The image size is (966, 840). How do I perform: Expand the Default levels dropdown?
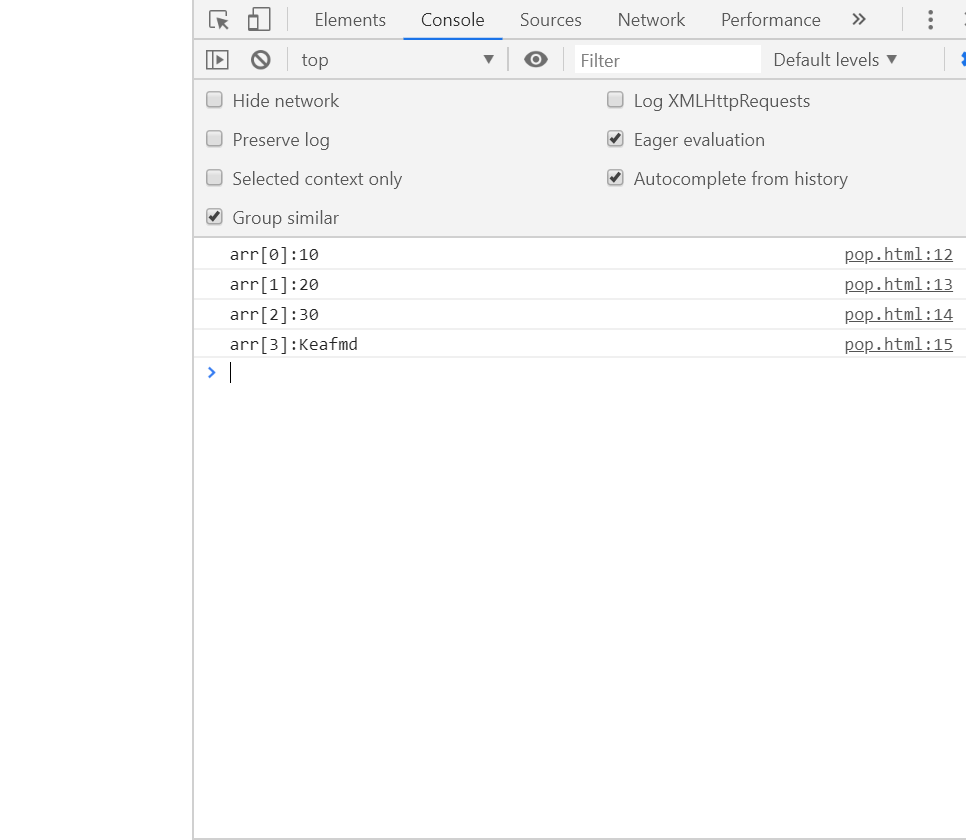tap(835, 60)
